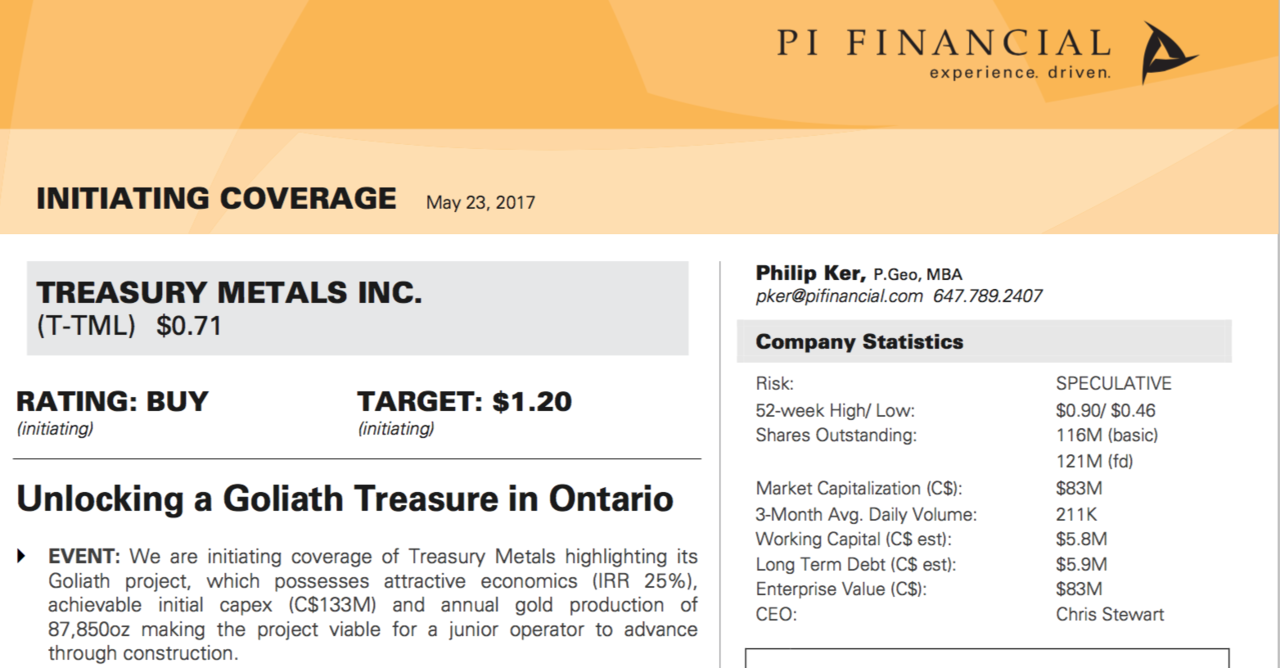The height and width of the screenshot is (668, 1280).
Task: Select the Unlocking a Goliath Treasure headline
Action: (345, 498)
